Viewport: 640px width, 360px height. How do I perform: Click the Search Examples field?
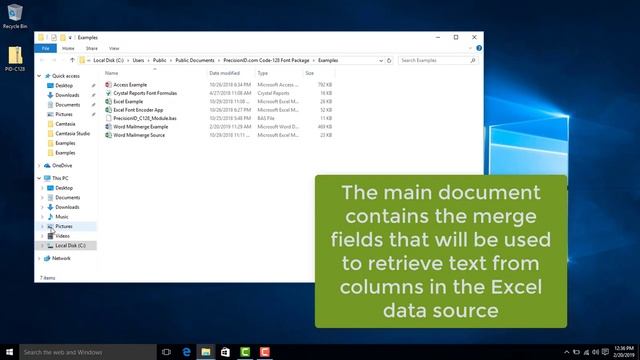[x=438, y=60]
